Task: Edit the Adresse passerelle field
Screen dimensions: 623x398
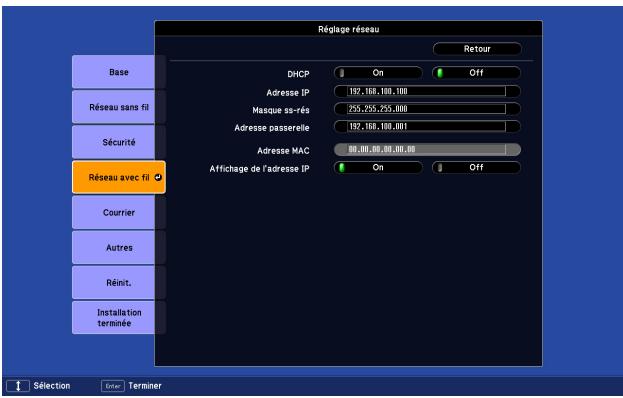Action: click(x=427, y=126)
